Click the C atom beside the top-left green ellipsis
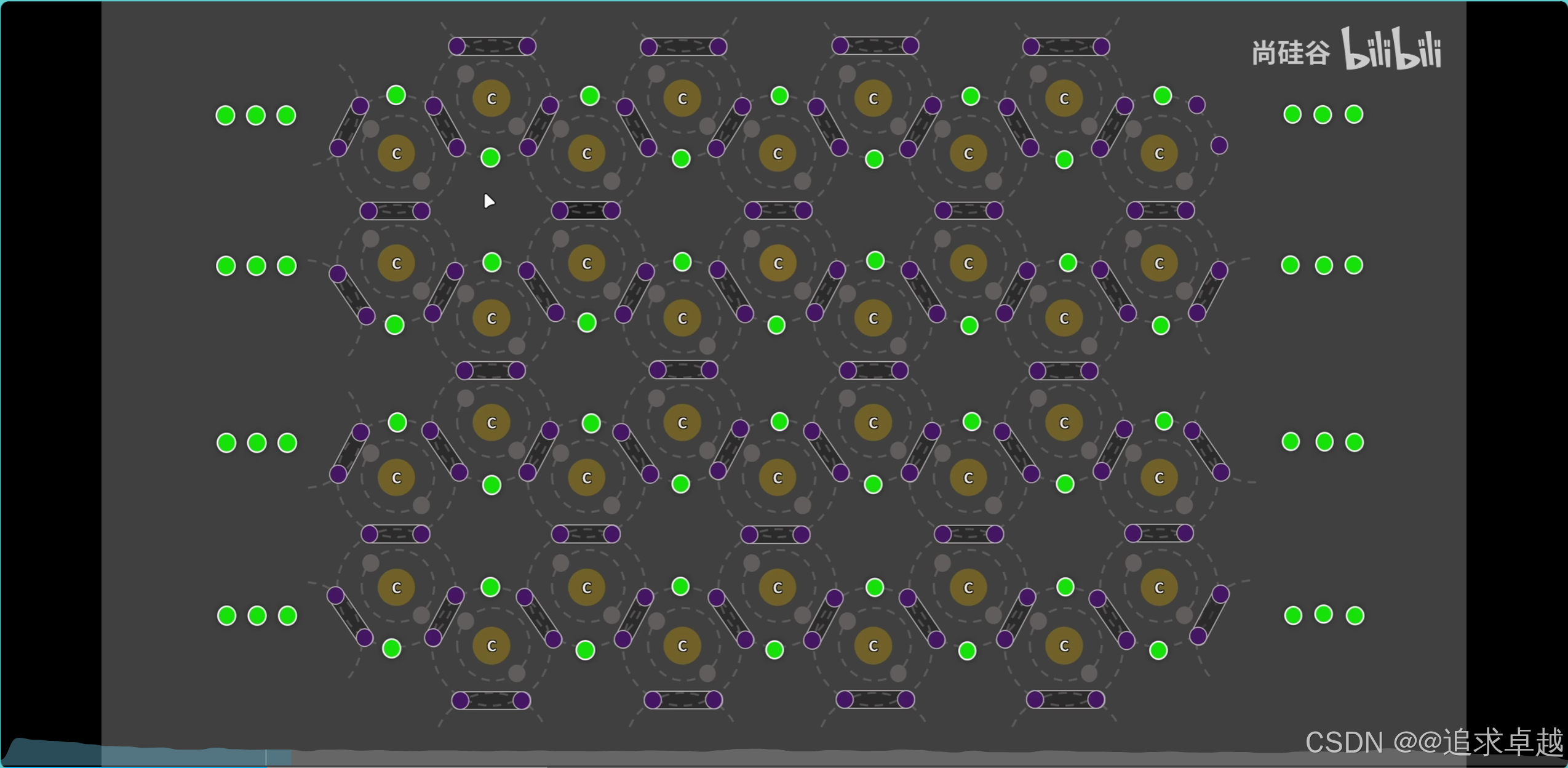 point(396,154)
